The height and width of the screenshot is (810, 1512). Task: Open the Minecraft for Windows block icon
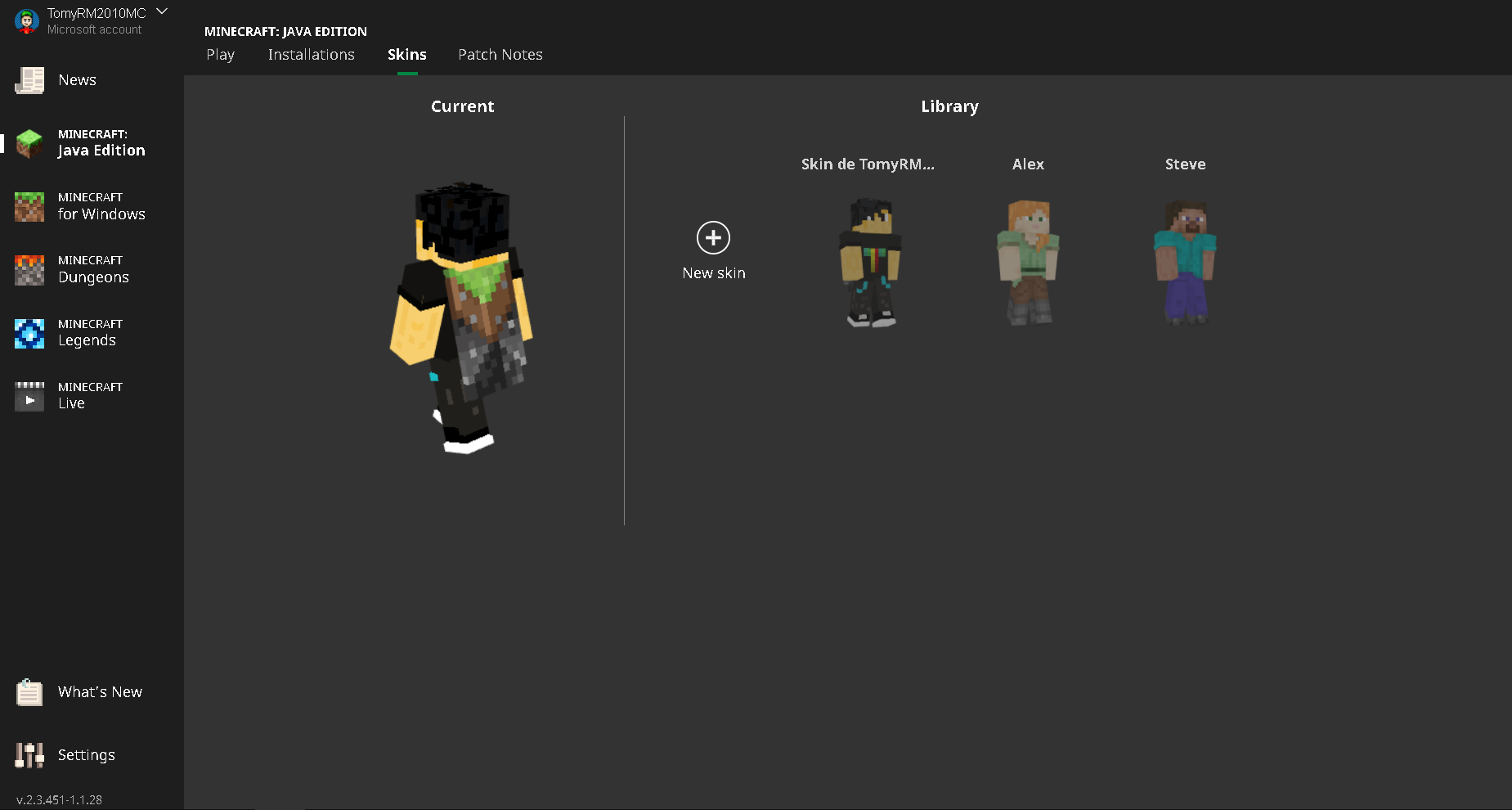[29, 206]
